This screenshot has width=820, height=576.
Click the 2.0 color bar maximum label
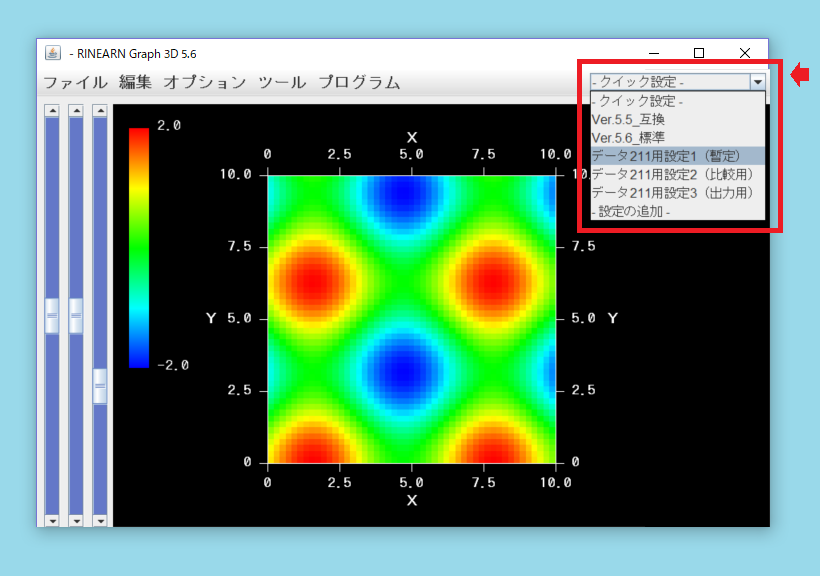click(169, 125)
